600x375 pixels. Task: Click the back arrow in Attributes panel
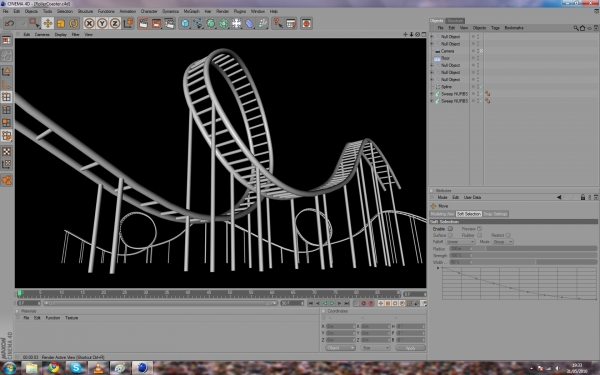click(x=559, y=197)
